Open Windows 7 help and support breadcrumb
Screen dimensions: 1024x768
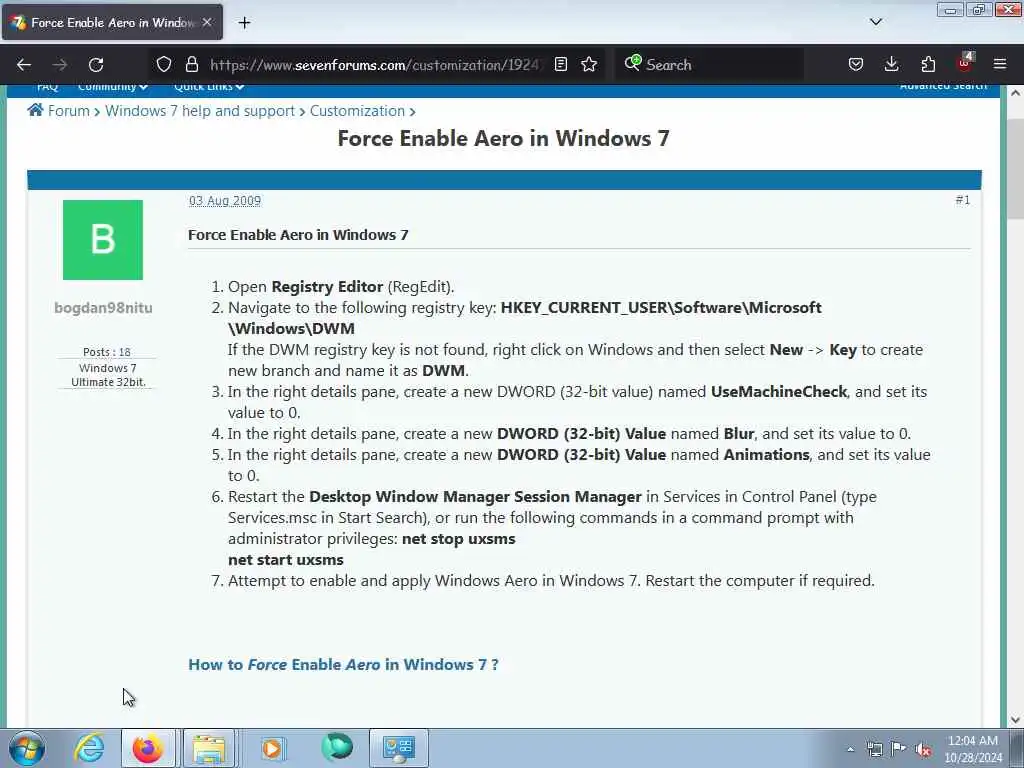[200, 111]
